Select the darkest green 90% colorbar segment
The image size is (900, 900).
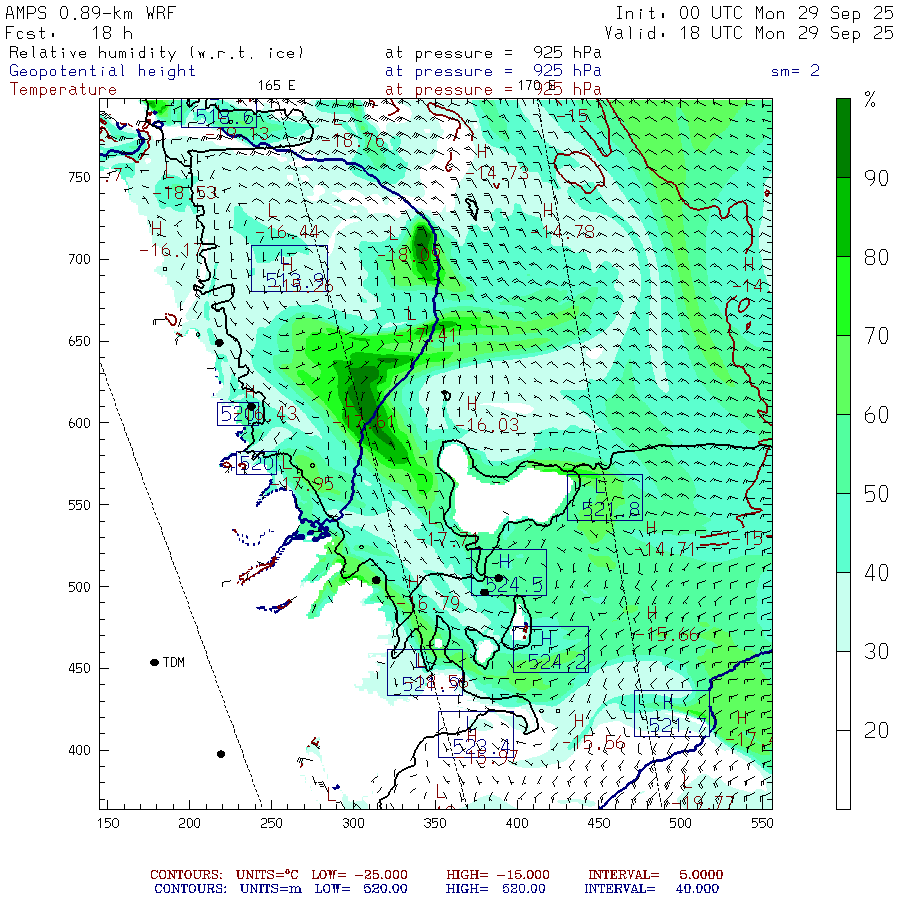click(843, 137)
